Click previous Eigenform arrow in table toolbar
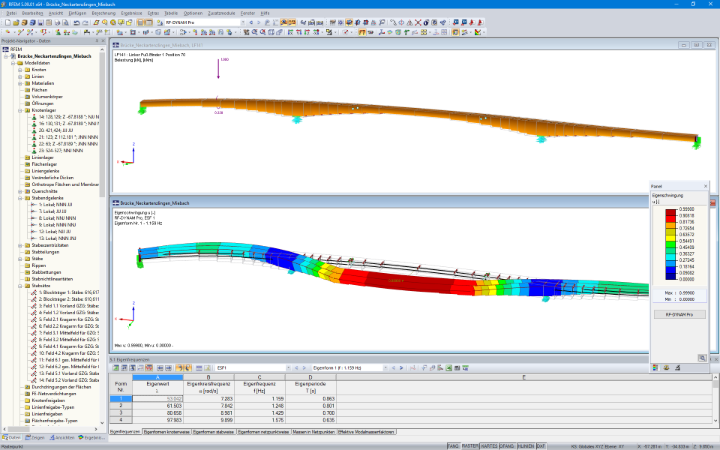 394,368
